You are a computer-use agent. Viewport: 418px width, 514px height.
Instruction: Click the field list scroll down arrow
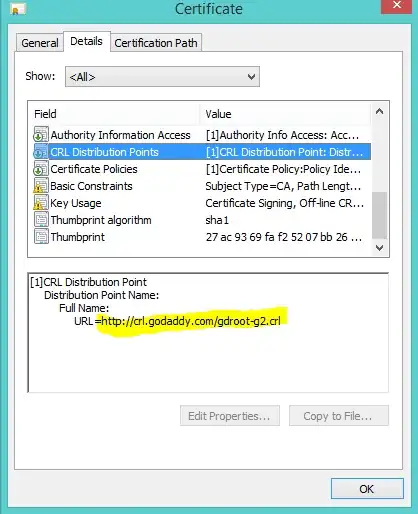pos(379,248)
